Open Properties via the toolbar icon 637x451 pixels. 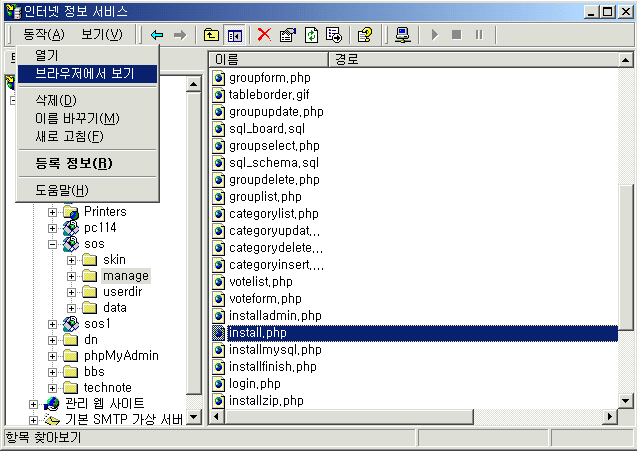(287, 34)
